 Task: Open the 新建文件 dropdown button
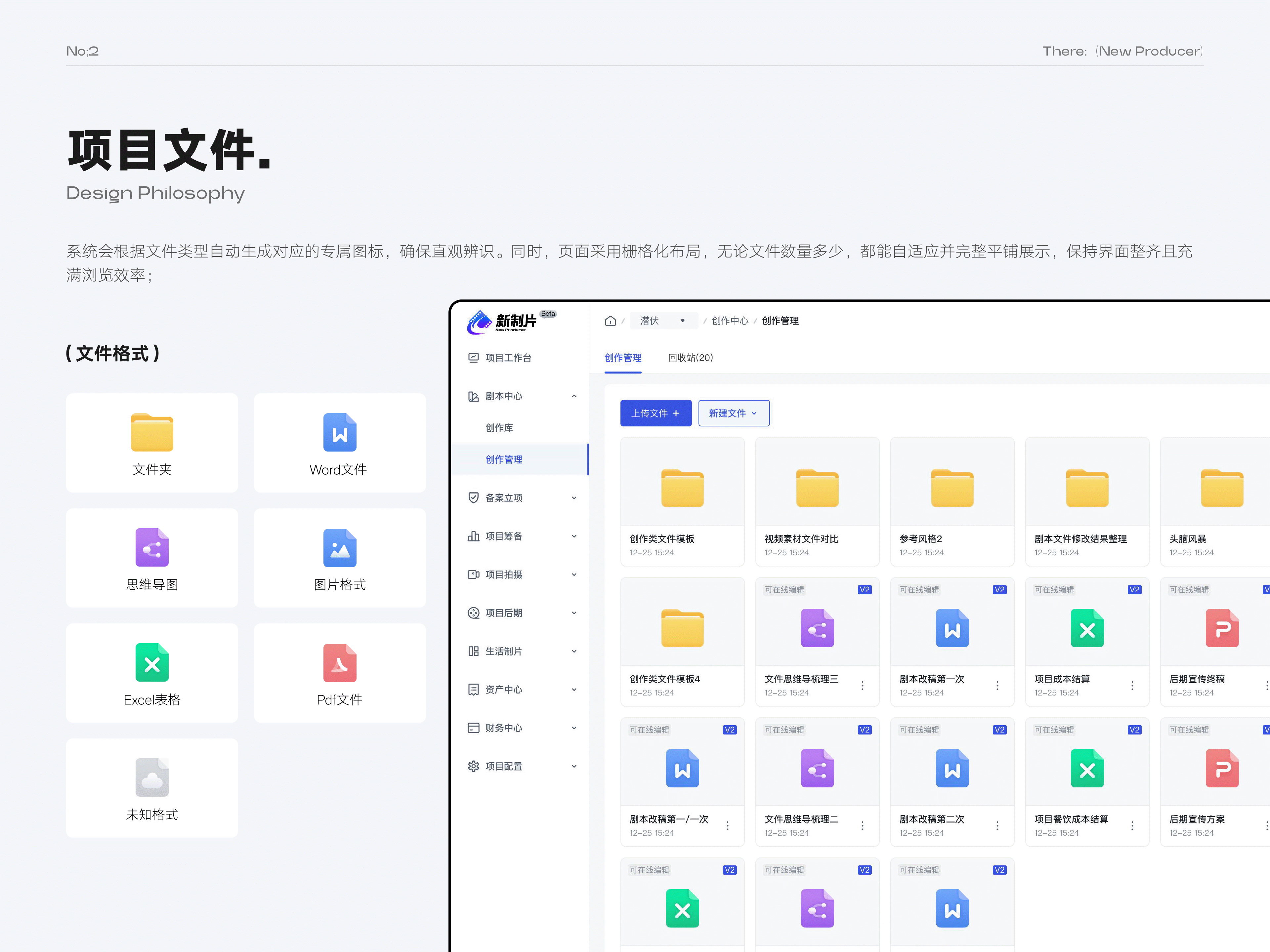734,413
